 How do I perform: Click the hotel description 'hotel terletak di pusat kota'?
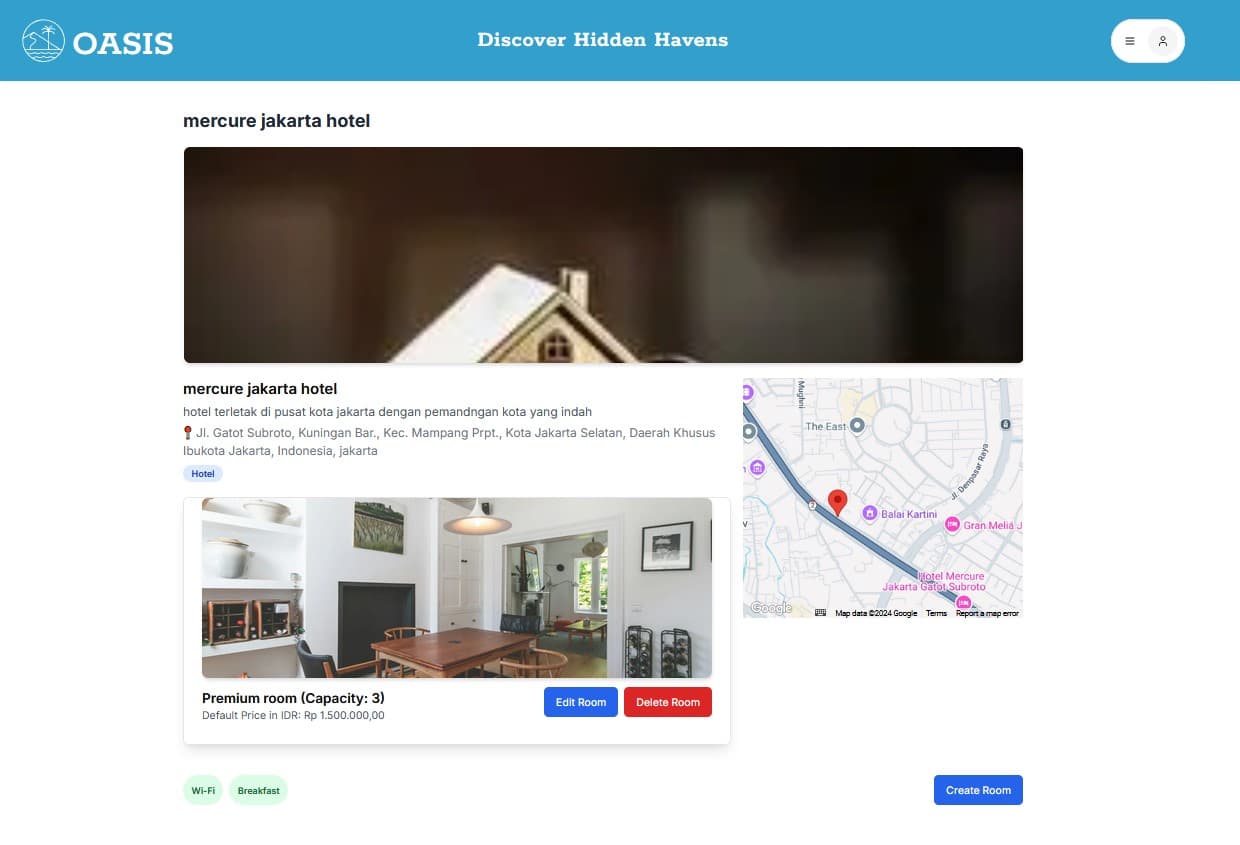pos(388,412)
